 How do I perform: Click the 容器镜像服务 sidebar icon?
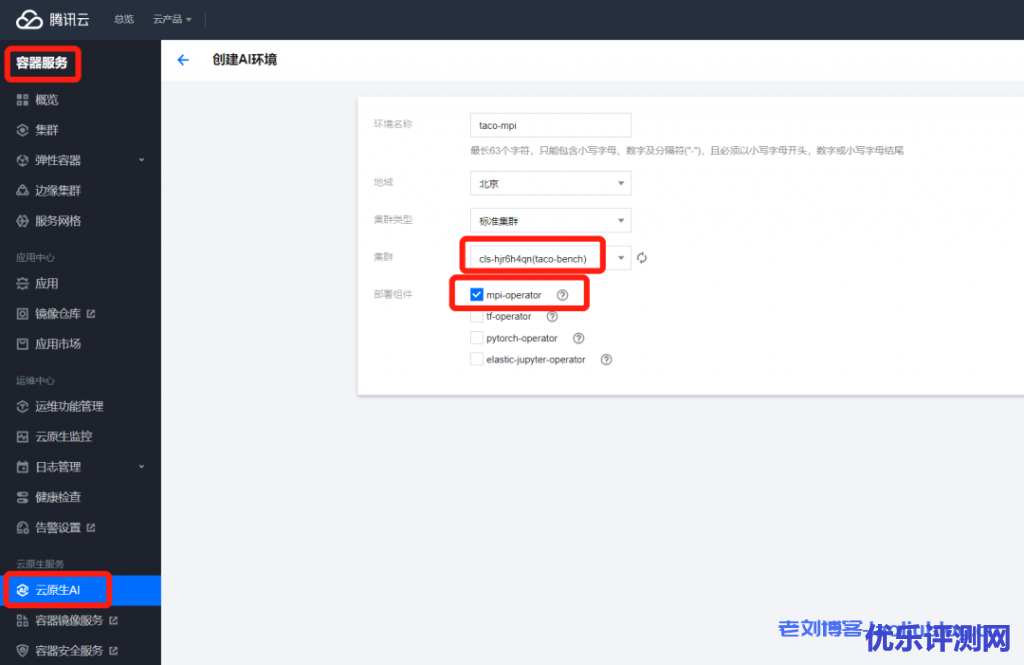(x=22, y=620)
